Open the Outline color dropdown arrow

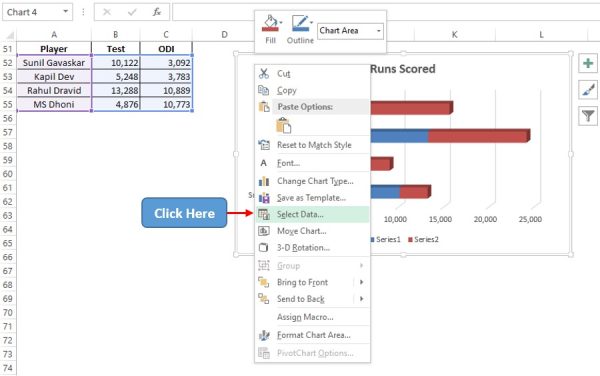(x=311, y=23)
